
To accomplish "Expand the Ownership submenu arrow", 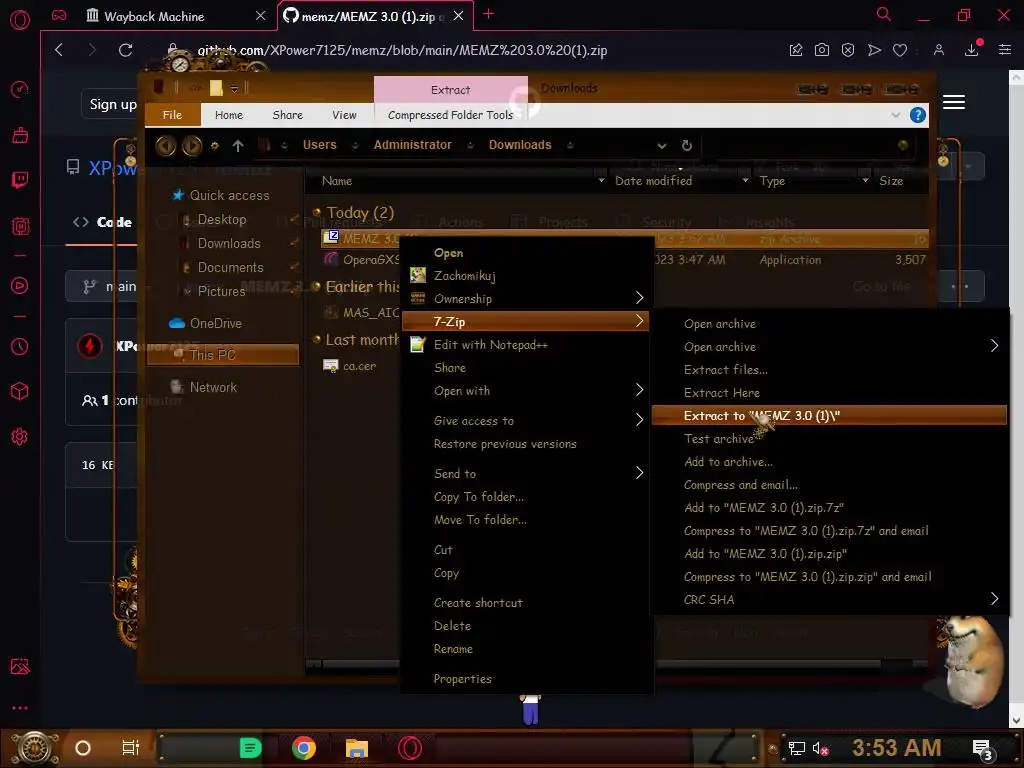I will pyautogui.click(x=639, y=298).
